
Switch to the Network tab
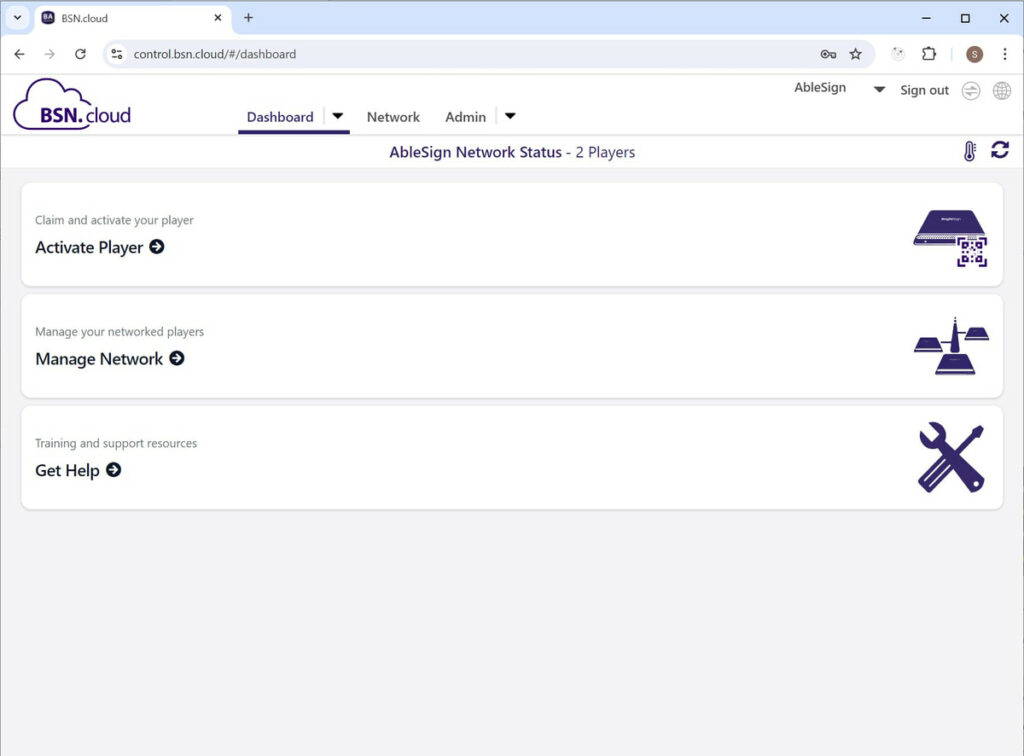click(393, 117)
